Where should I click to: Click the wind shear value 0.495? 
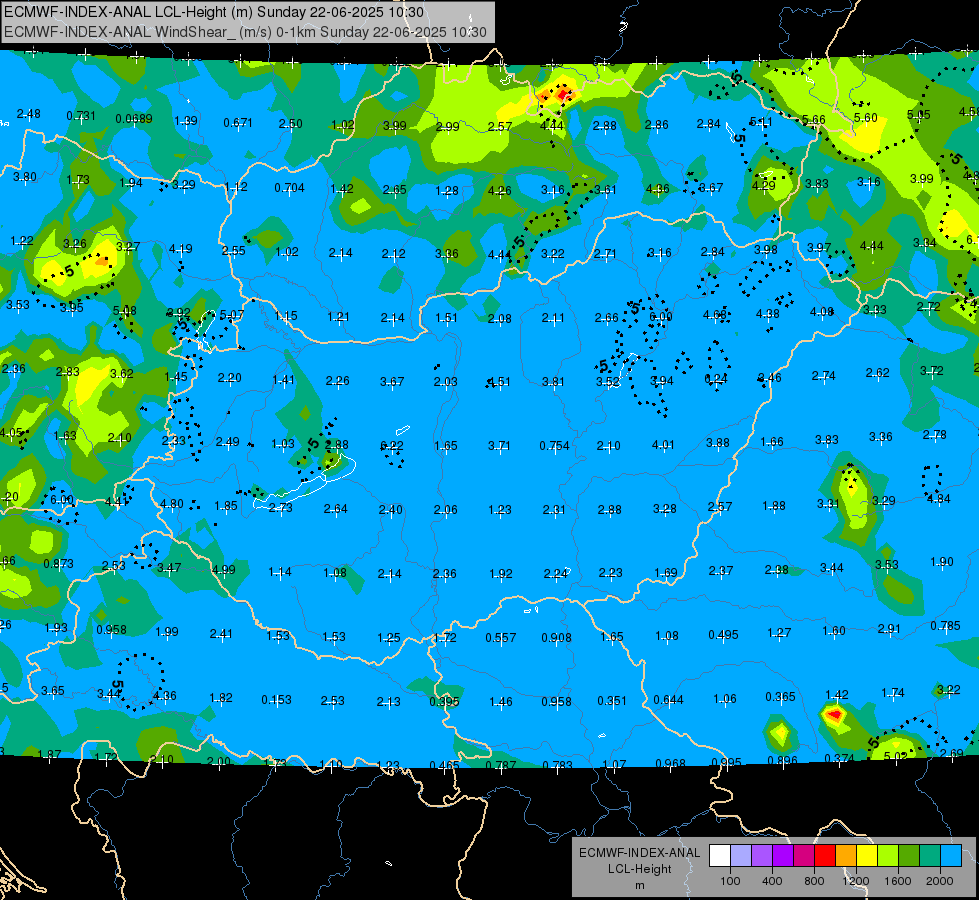[x=723, y=635]
